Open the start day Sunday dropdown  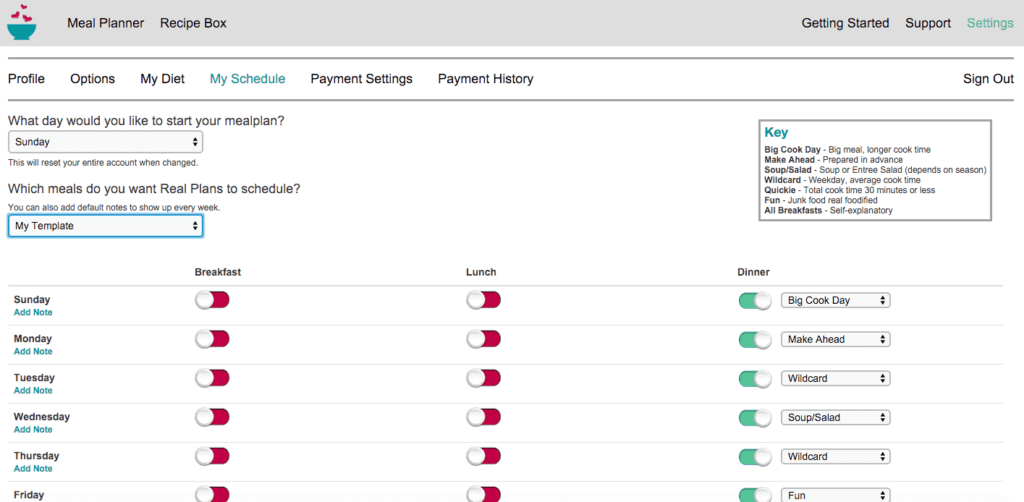[x=105, y=142]
